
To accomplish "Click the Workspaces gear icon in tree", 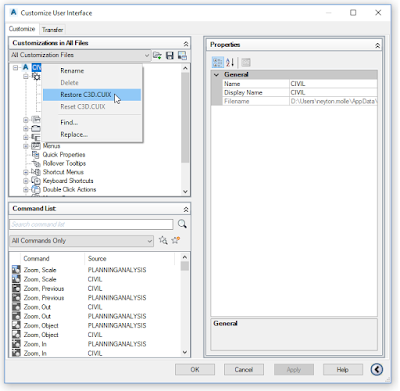I will 36,77.
